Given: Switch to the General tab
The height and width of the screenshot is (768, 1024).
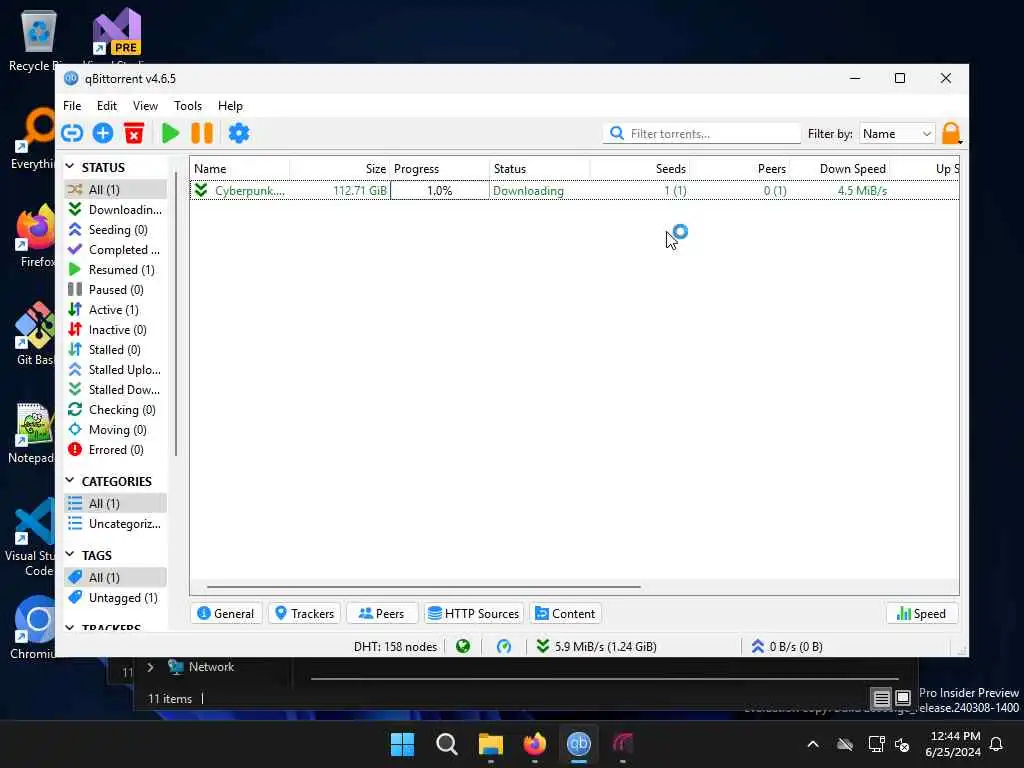Looking at the screenshot, I should [226, 613].
